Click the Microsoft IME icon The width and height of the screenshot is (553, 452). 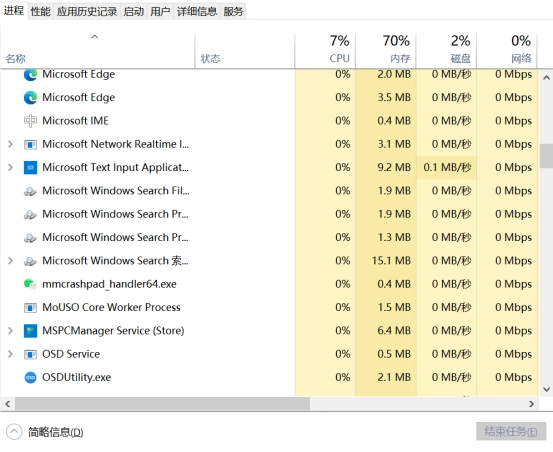coord(30,121)
